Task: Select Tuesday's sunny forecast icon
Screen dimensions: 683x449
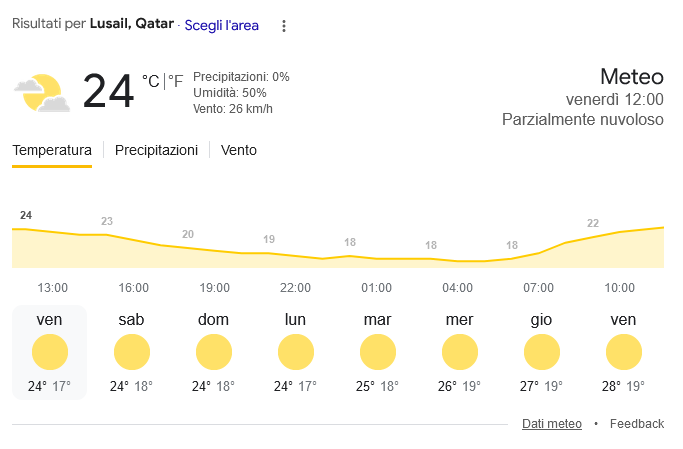Action: point(377,352)
